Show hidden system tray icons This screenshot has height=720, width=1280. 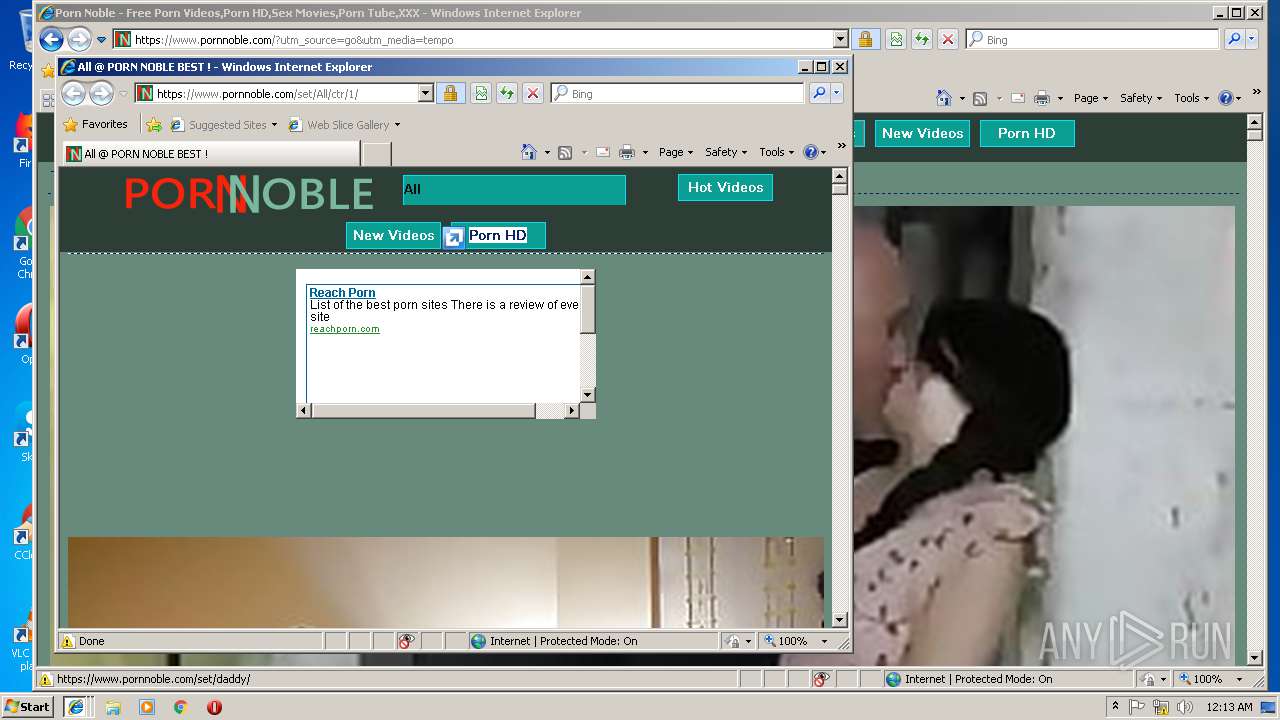[x=1116, y=707]
